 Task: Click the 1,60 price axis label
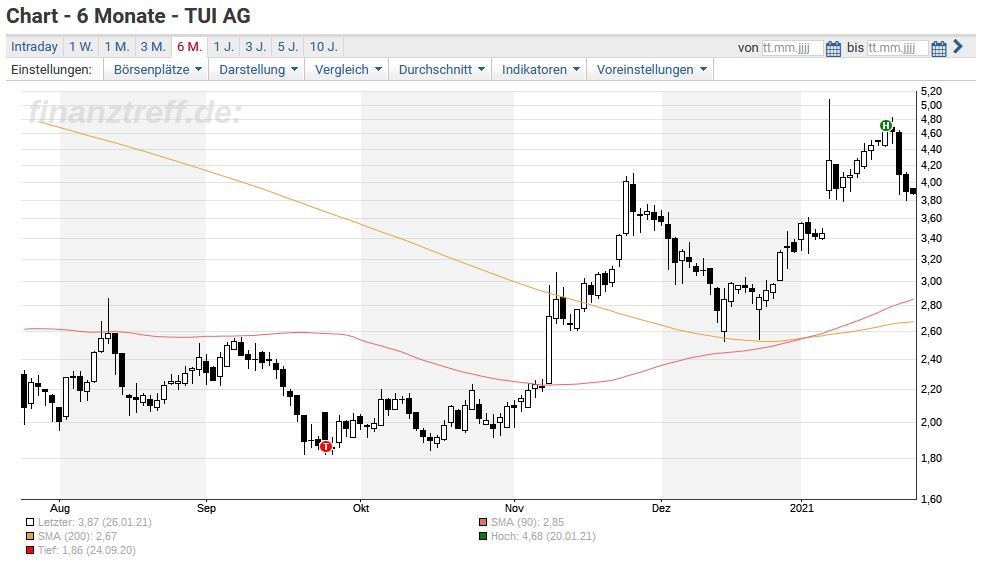point(931,499)
